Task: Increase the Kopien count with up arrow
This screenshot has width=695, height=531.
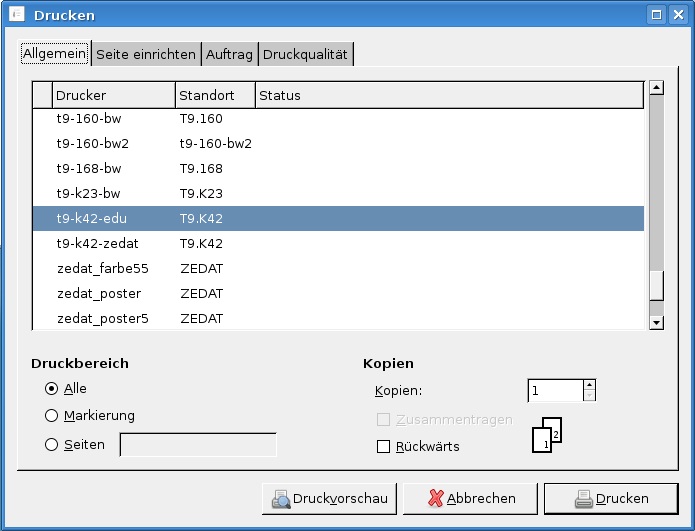Action: point(589,385)
